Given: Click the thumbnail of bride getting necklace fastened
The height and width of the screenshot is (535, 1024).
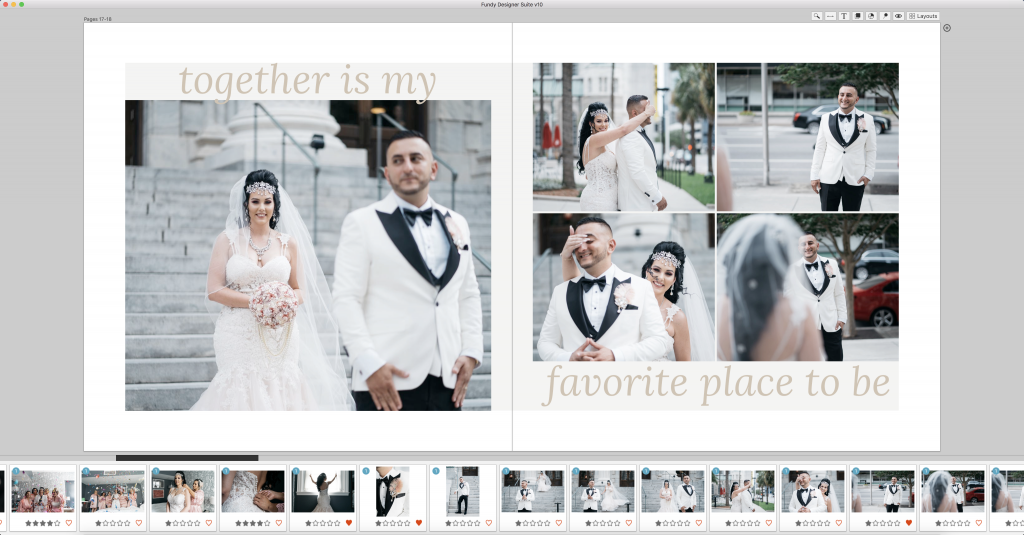Looking at the screenshot, I should (x=183, y=491).
